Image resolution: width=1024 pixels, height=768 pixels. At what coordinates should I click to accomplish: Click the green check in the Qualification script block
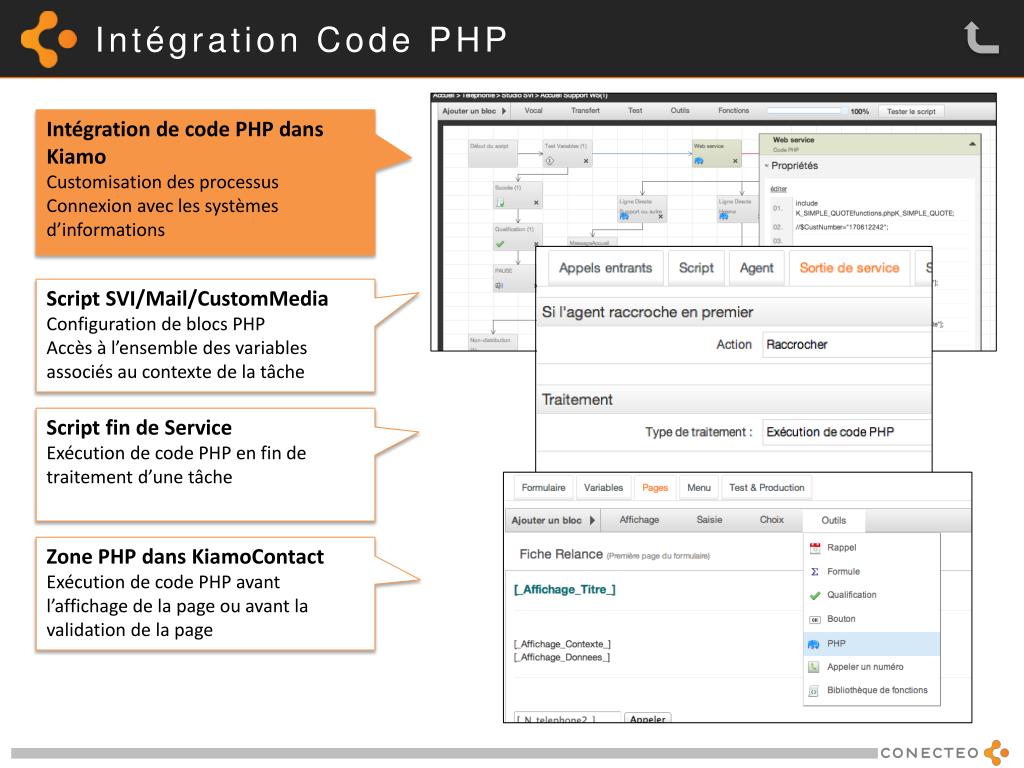500,244
